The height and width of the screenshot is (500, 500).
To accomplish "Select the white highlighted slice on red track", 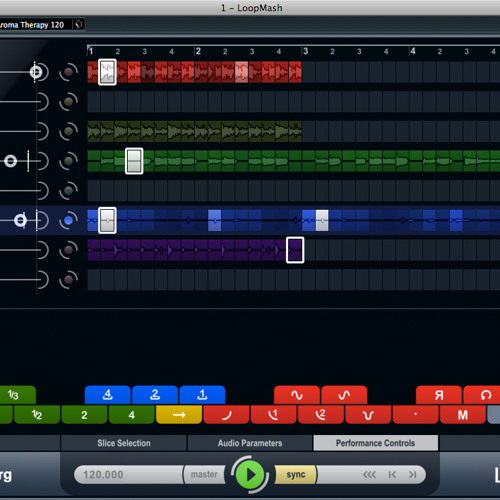I will point(107,72).
